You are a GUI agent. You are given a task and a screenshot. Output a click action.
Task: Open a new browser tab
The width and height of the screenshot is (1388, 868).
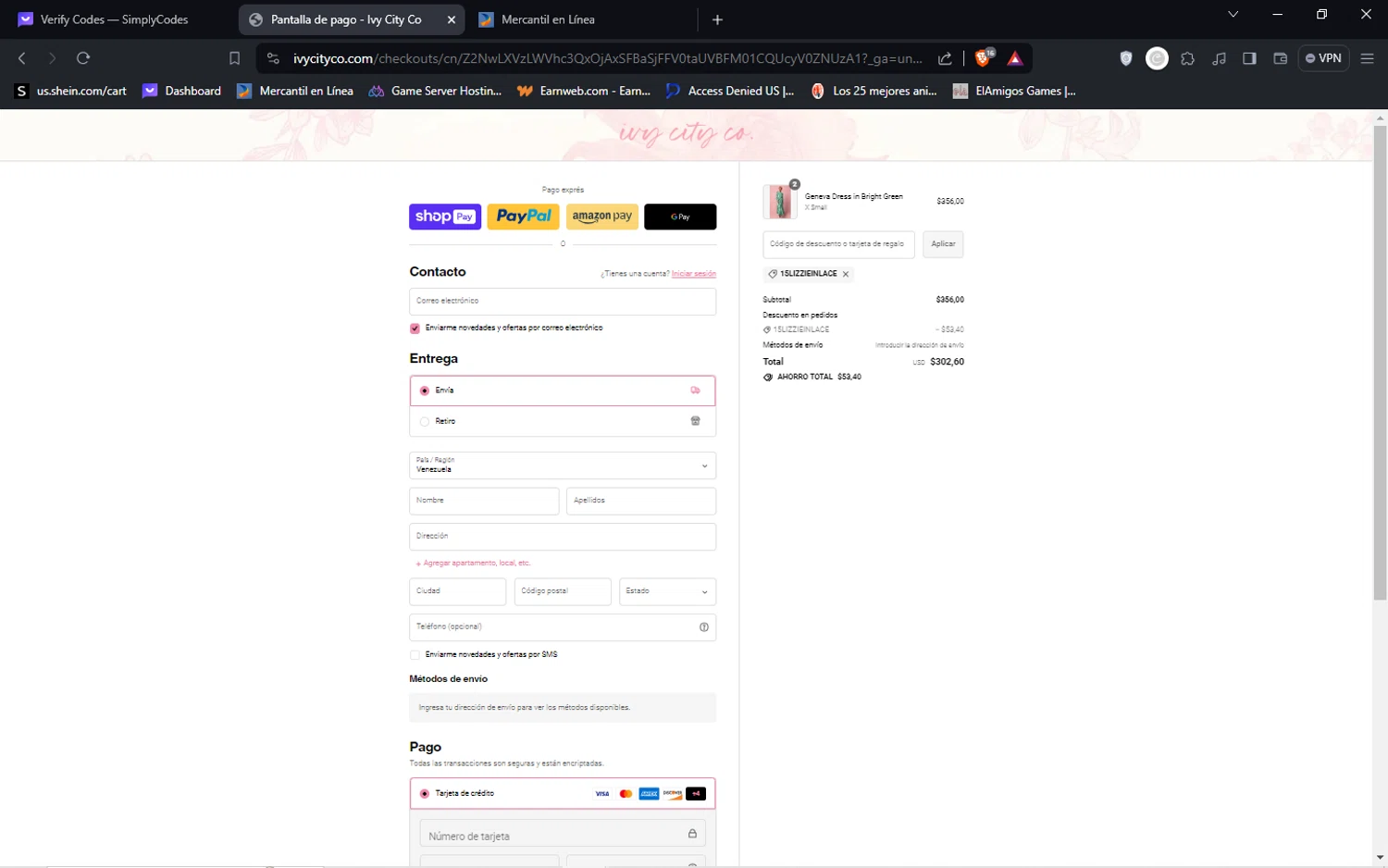coord(717,19)
